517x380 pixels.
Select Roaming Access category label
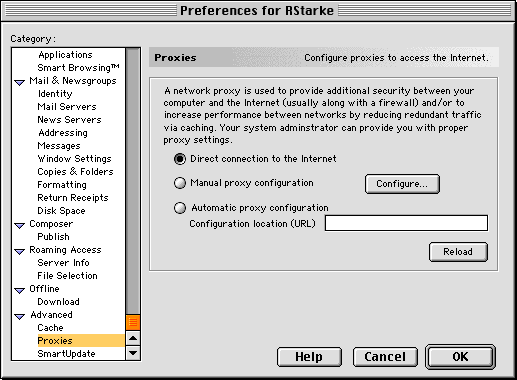65,250
